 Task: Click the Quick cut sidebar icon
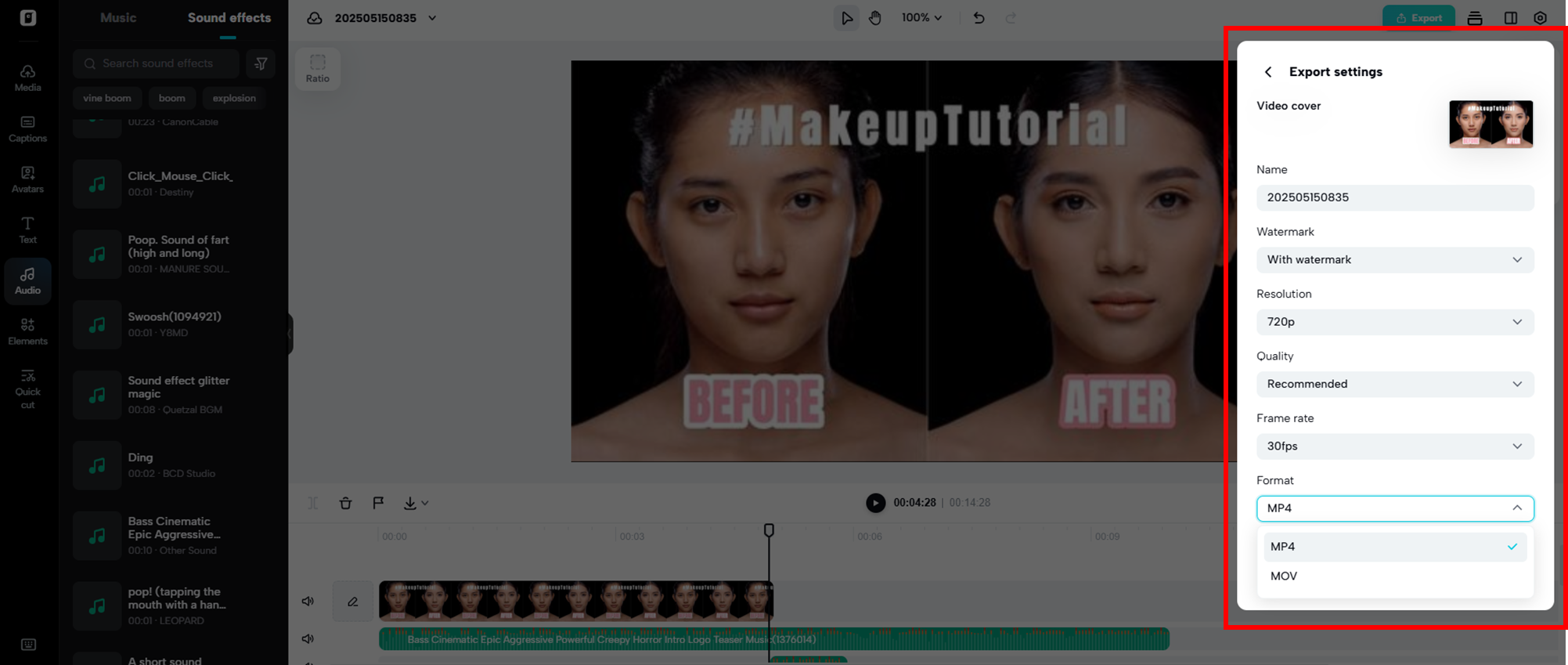[x=27, y=389]
